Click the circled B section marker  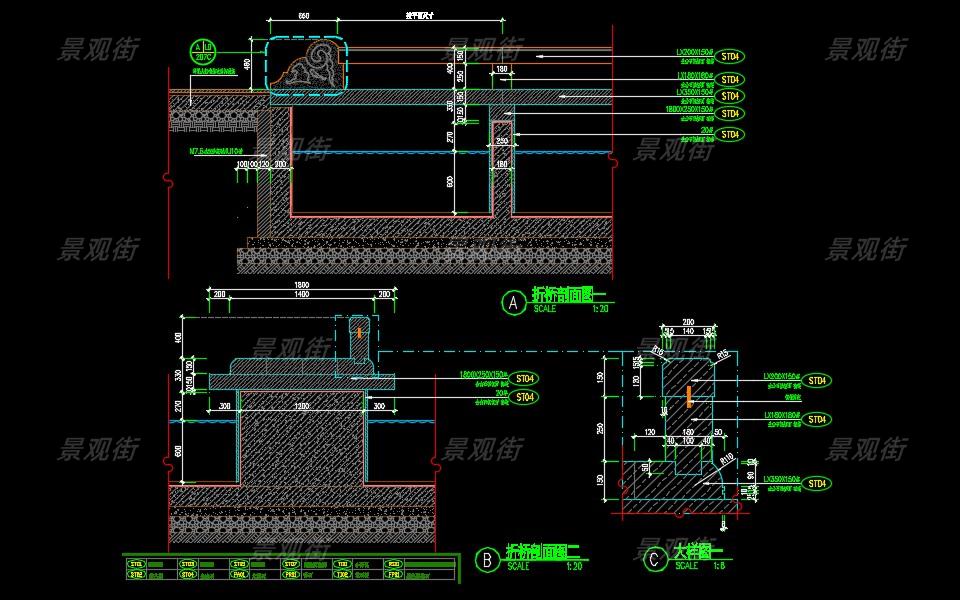(x=486, y=561)
